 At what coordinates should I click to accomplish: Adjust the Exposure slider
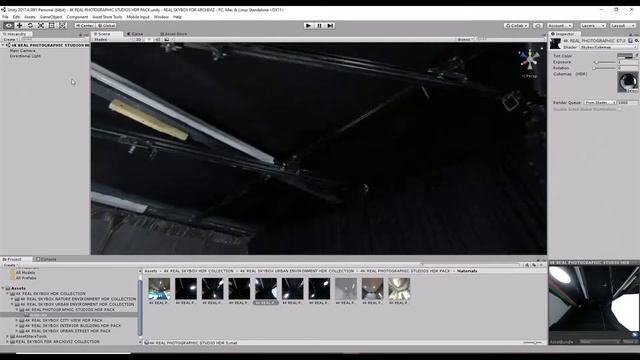(605, 62)
